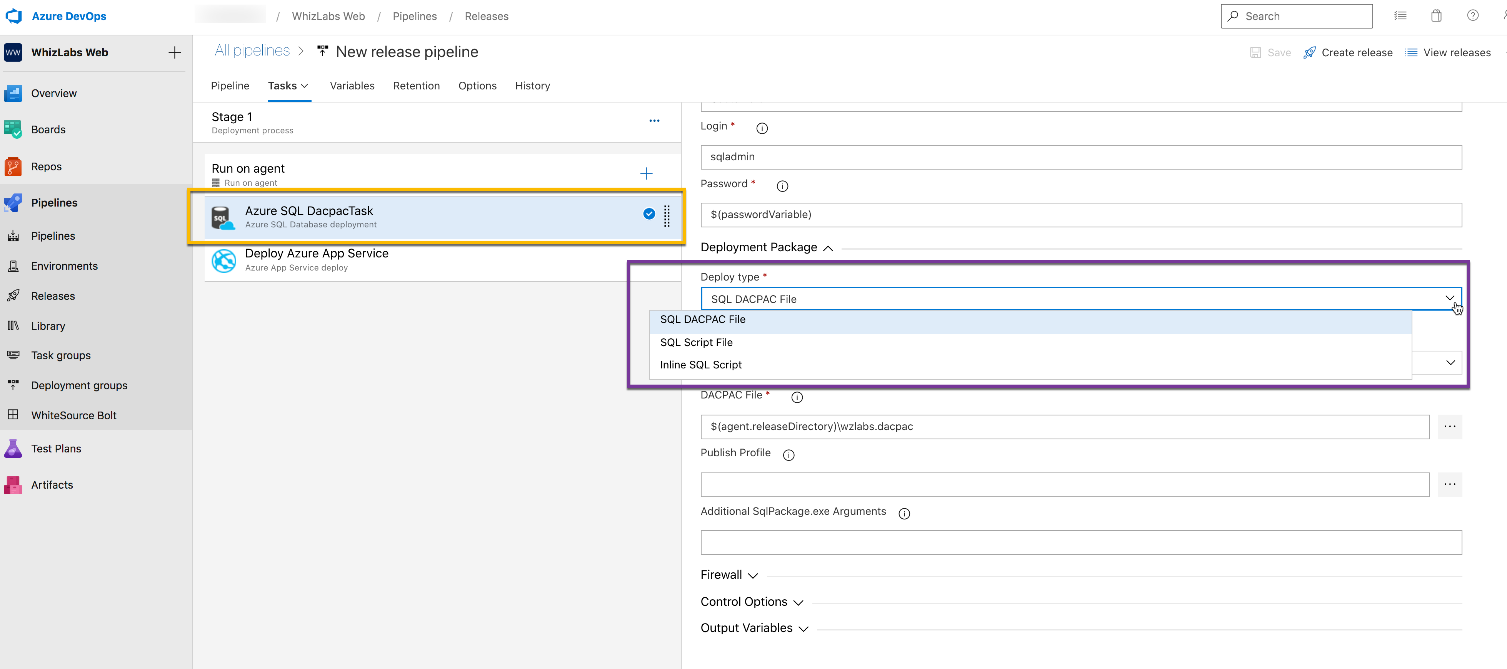Open Artifacts in the sidebar
Image resolution: width=1507 pixels, height=669 pixels.
pyautogui.click(x=52, y=484)
